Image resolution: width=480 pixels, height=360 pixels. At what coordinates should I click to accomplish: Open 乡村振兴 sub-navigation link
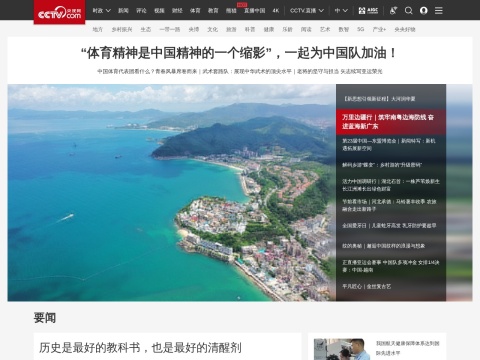click(x=122, y=29)
